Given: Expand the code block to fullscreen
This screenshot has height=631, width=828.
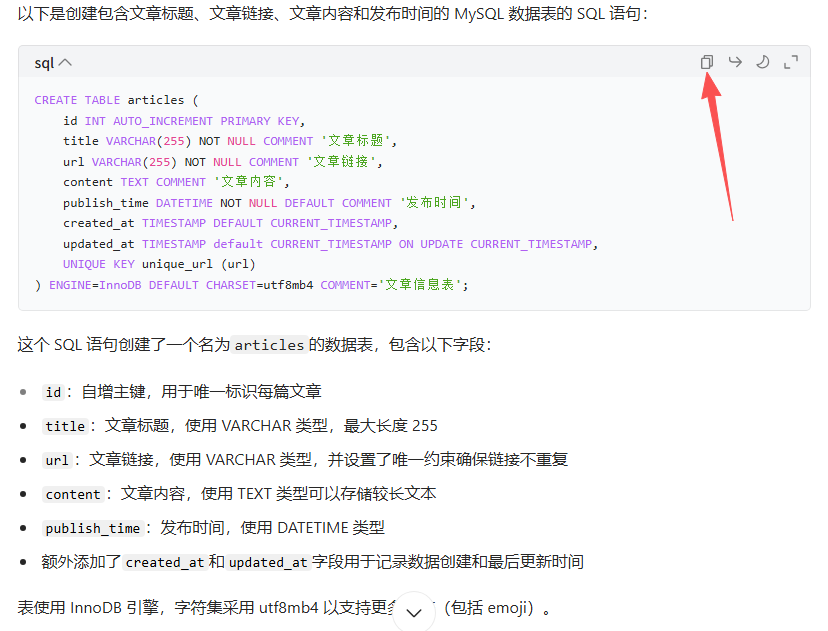Looking at the screenshot, I should 791,62.
